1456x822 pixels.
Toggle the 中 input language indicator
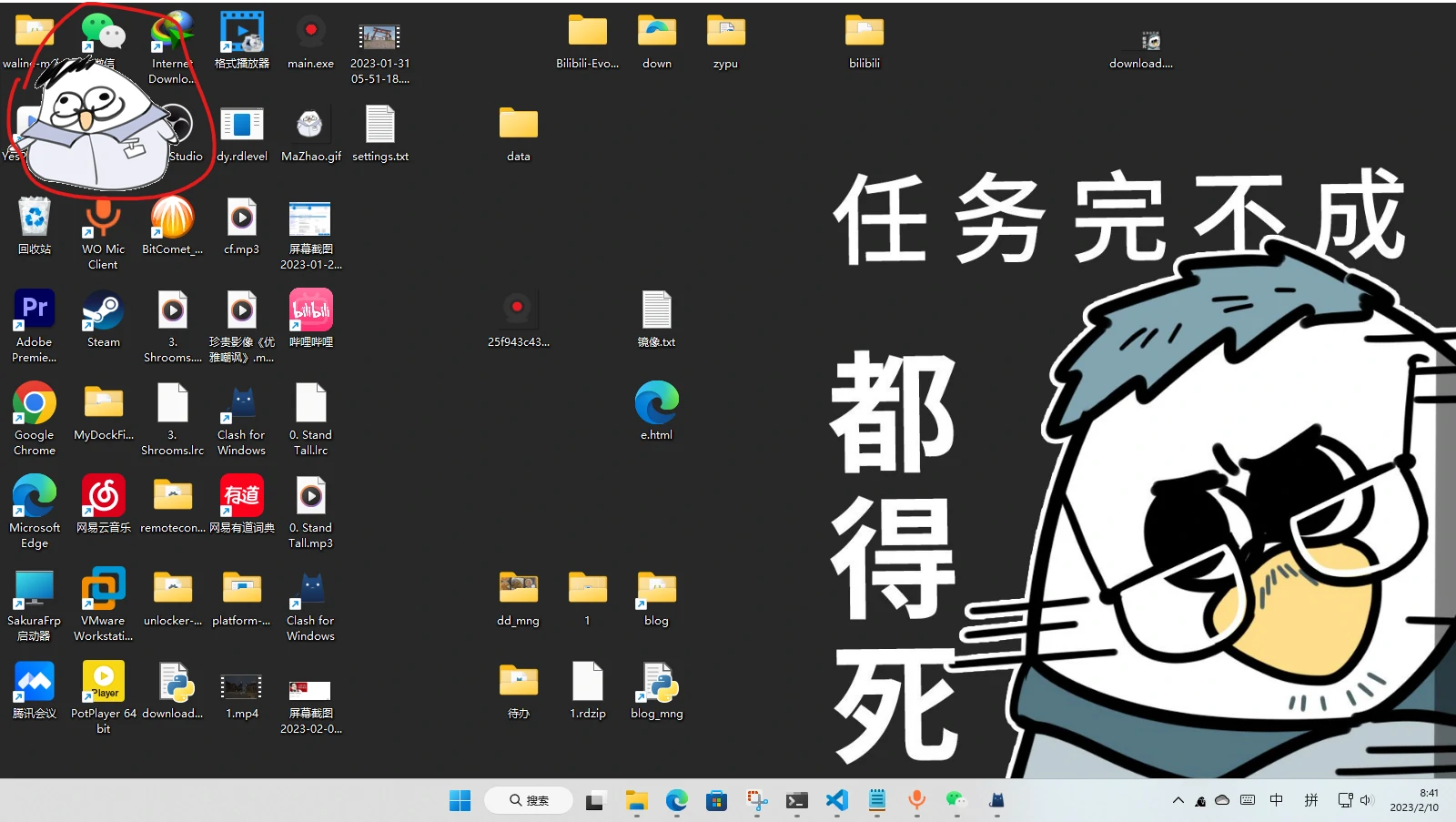click(1277, 800)
